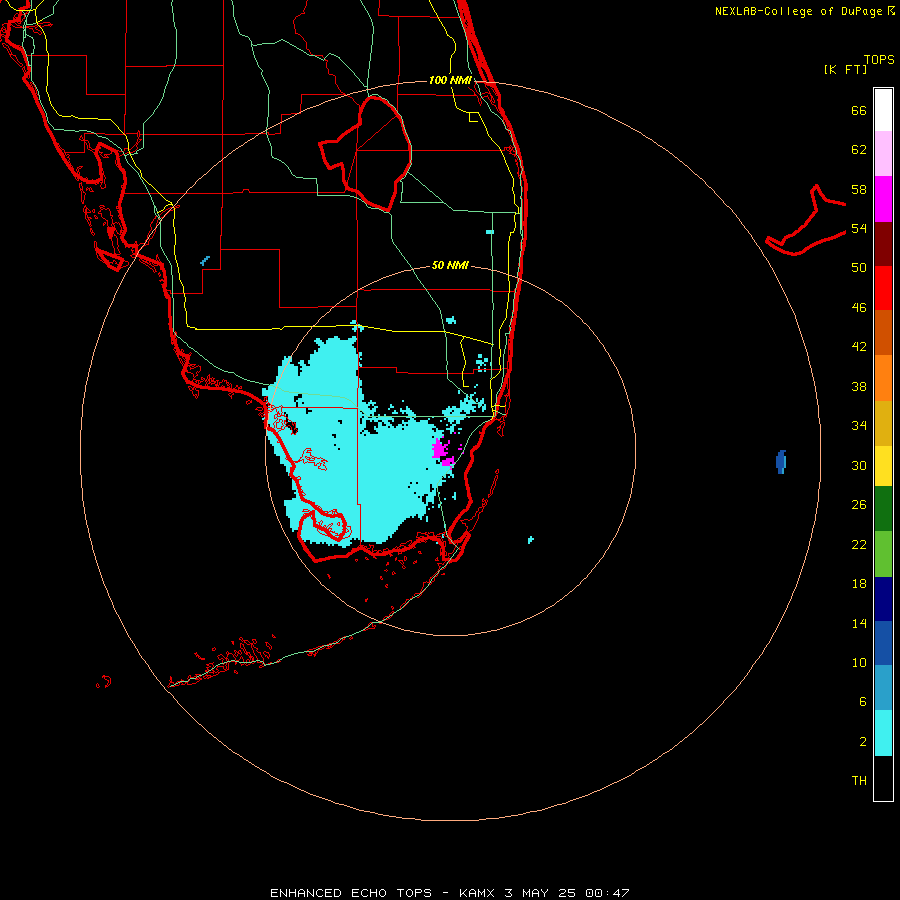Click the '62' legend value

[x=859, y=150]
